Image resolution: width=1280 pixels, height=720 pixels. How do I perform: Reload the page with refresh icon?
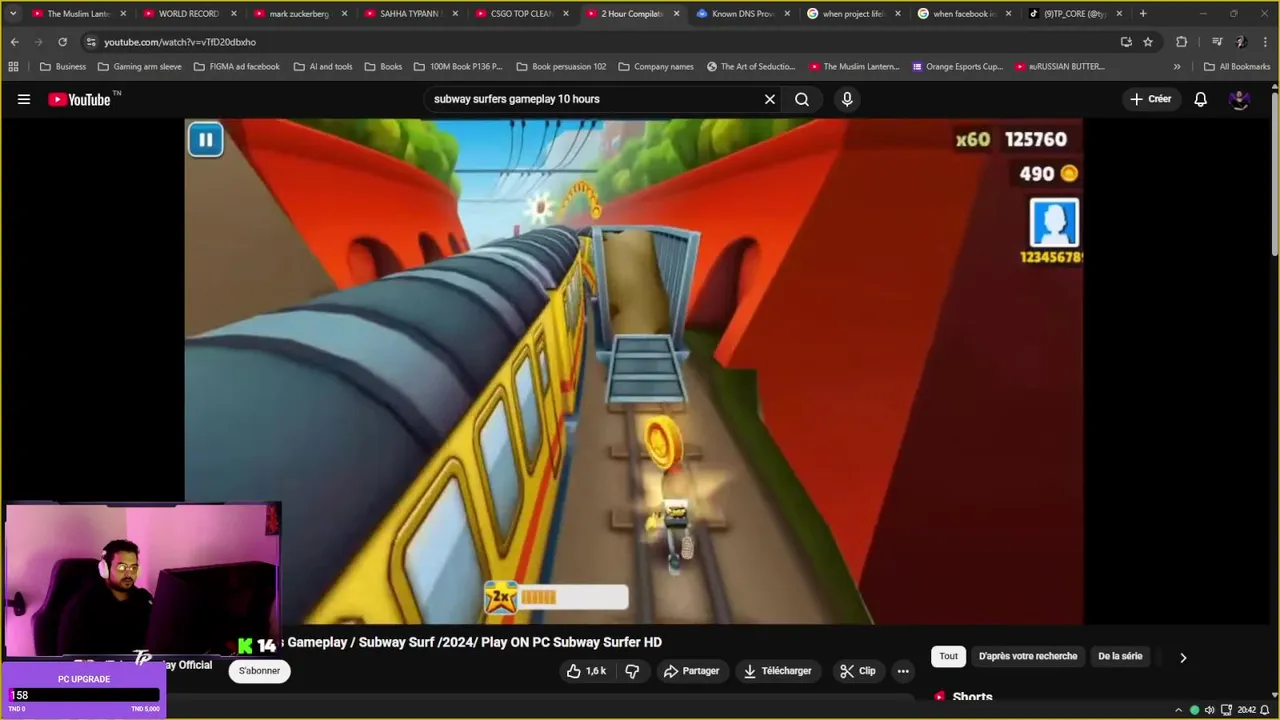(62, 42)
